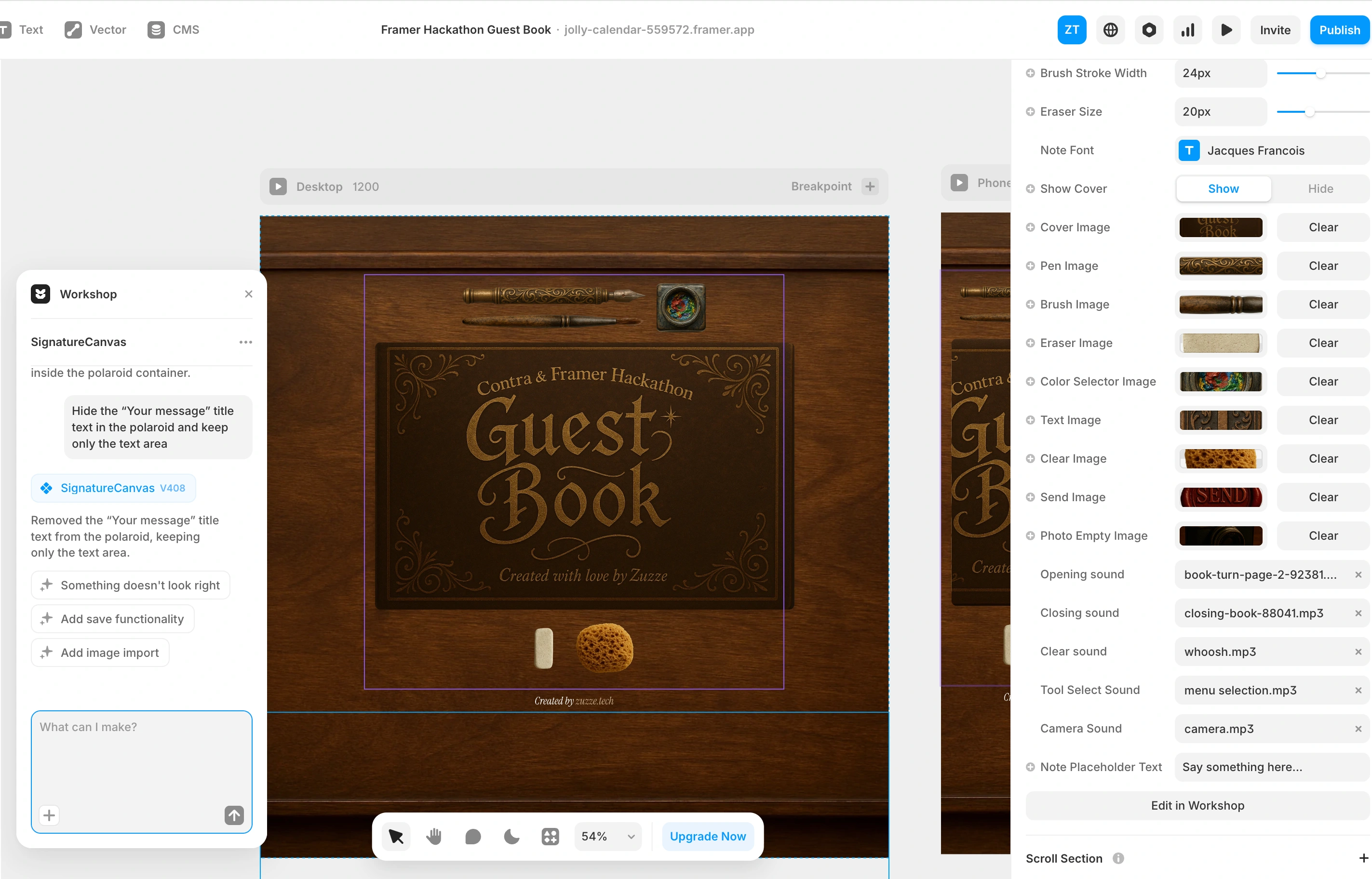Open the Color Selector Image thumbnail

point(1221,381)
